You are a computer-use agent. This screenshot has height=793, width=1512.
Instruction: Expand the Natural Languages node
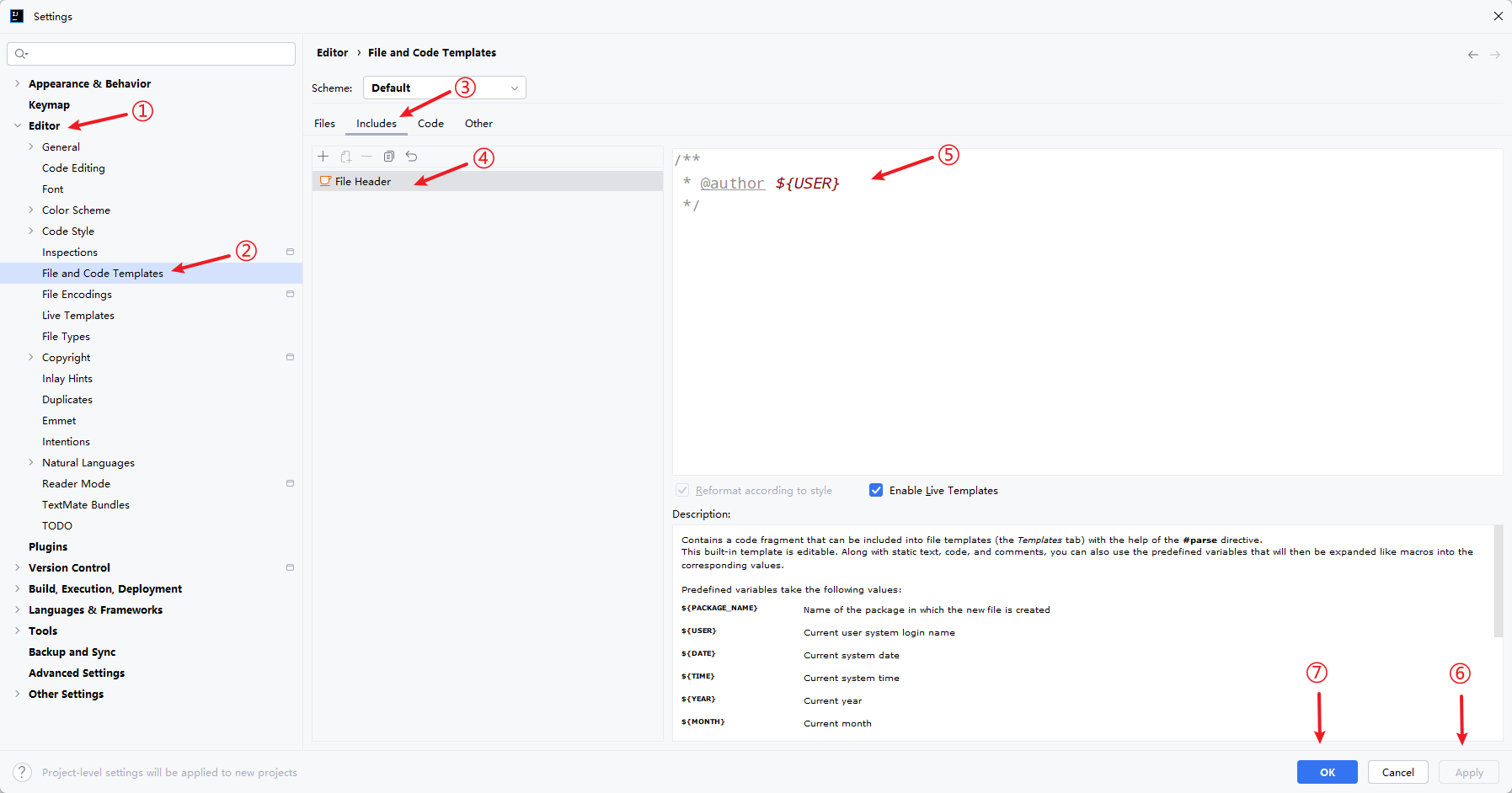click(x=31, y=462)
